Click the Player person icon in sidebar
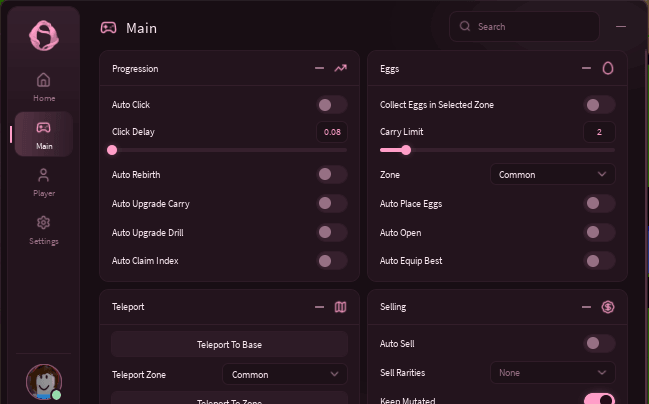The height and width of the screenshot is (404, 649). click(43, 175)
